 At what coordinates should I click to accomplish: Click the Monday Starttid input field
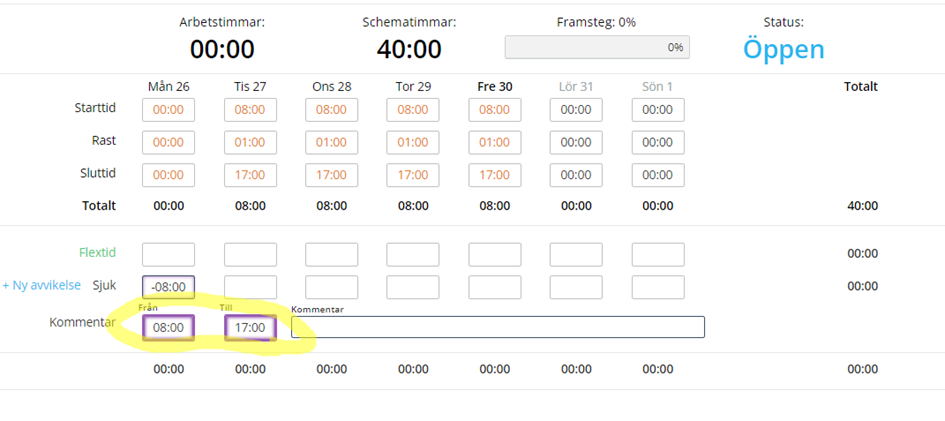168,110
